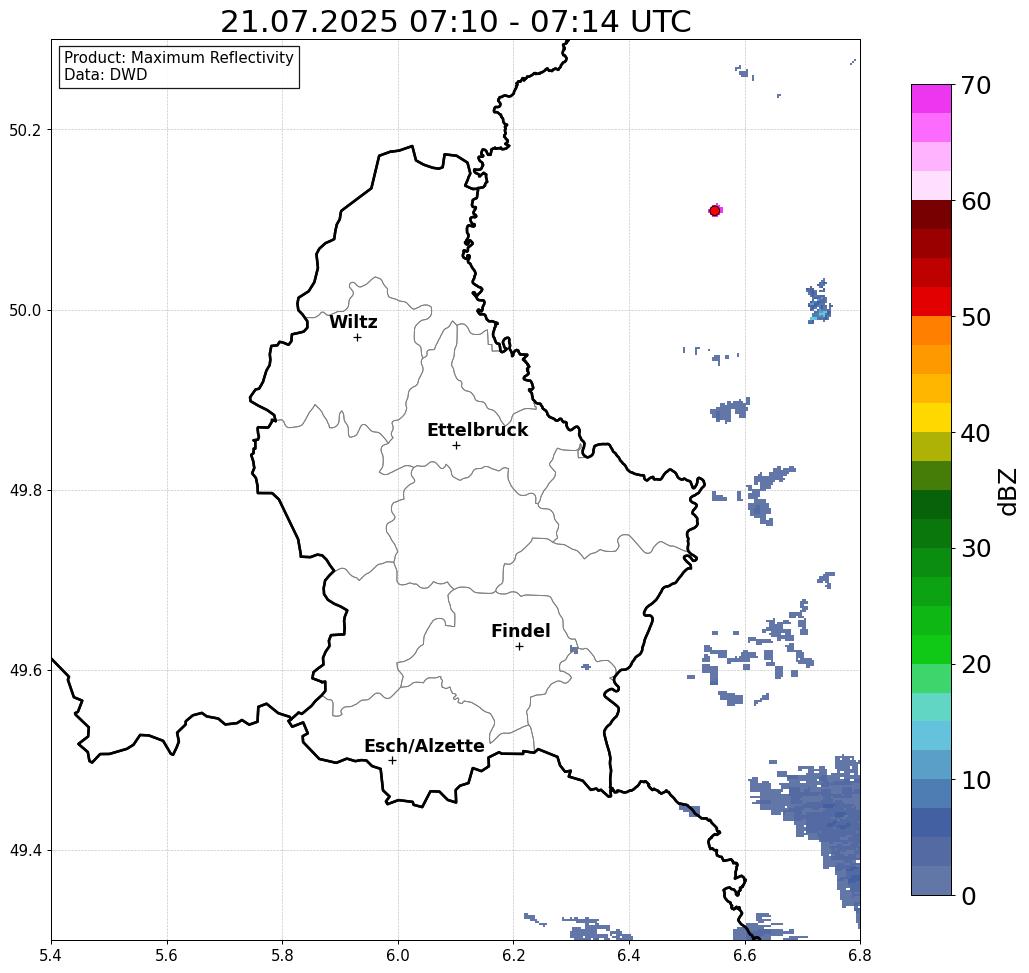Click the dark green swatch near 30 dBZ

pos(931,533)
